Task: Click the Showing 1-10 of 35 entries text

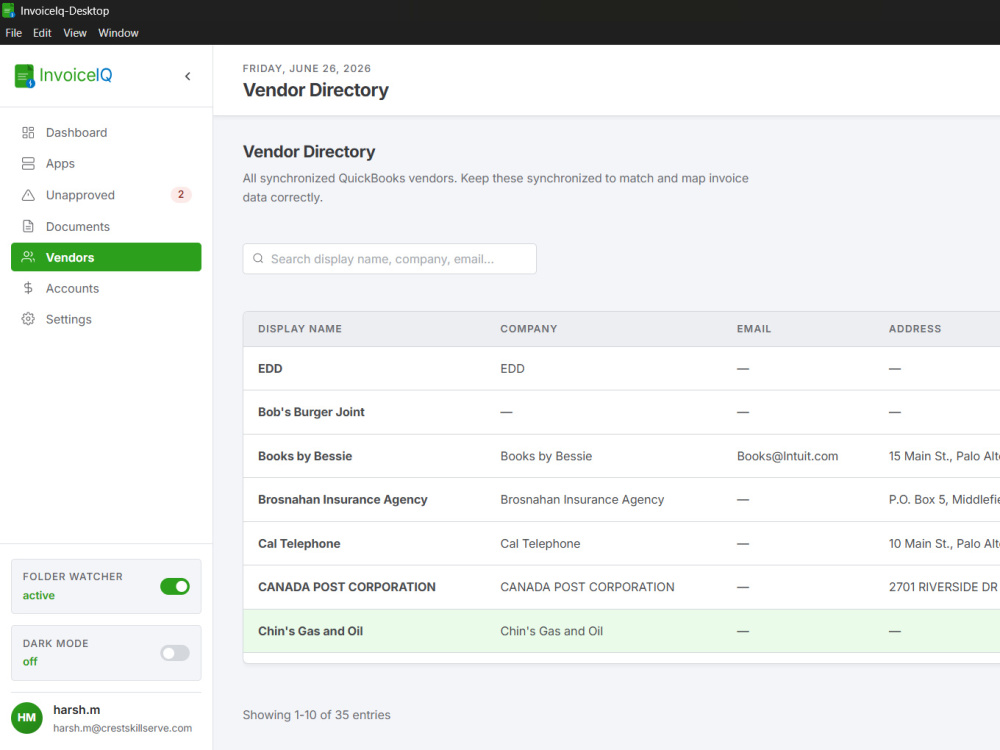Action: (316, 715)
